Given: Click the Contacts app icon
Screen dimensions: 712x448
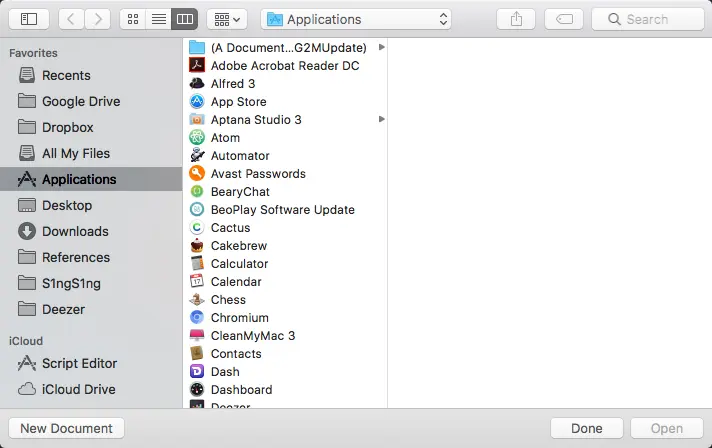Looking at the screenshot, I should point(197,354).
